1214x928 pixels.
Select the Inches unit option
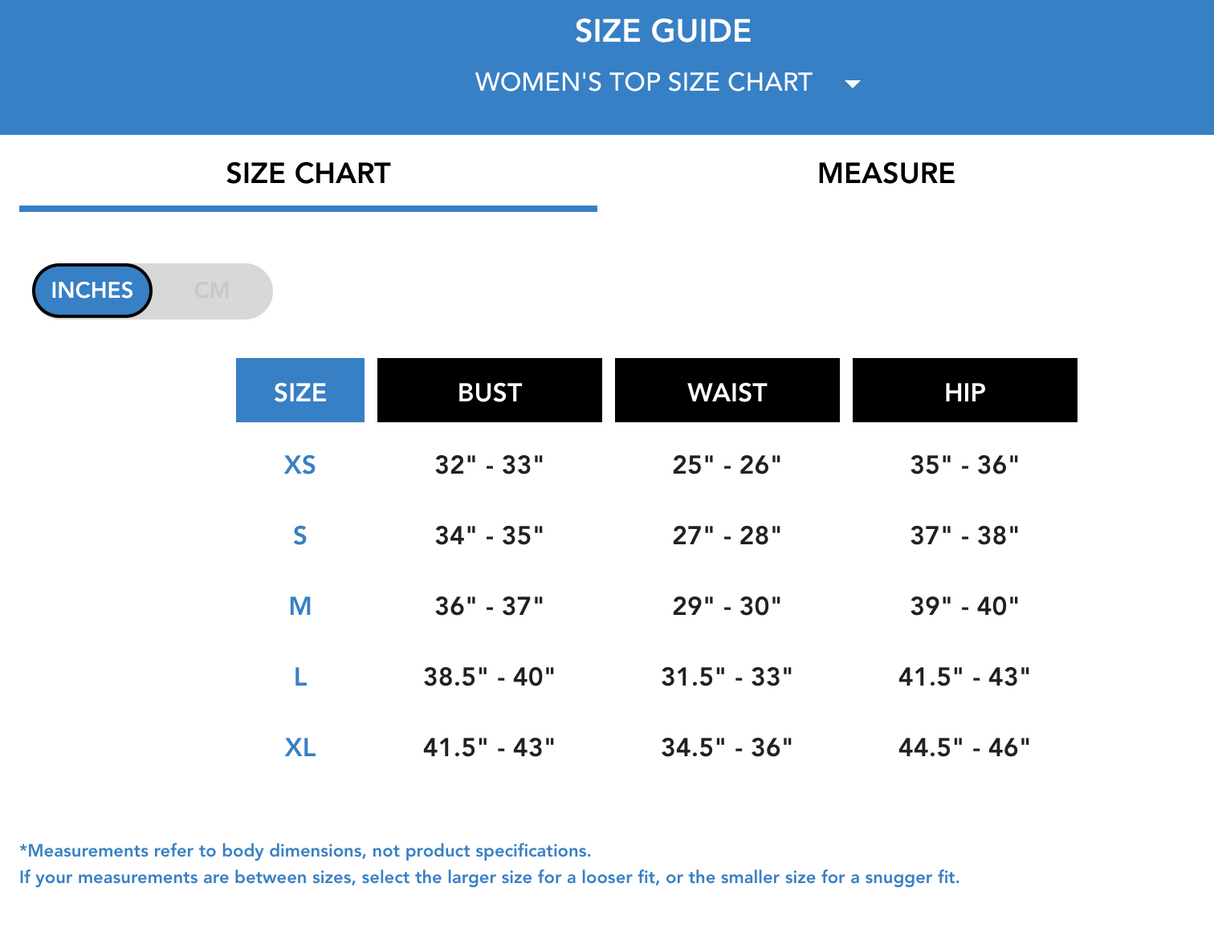pos(92,291)
